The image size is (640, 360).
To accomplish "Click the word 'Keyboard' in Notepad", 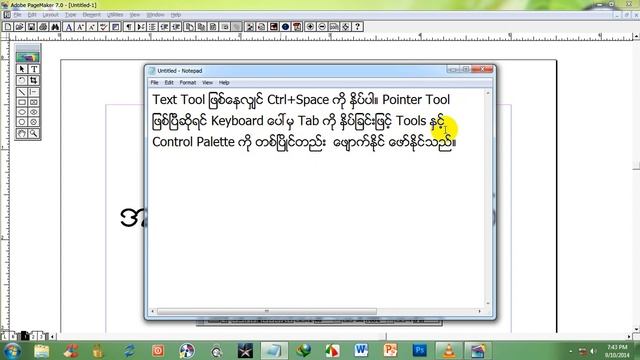I will [x=237, y=121].
